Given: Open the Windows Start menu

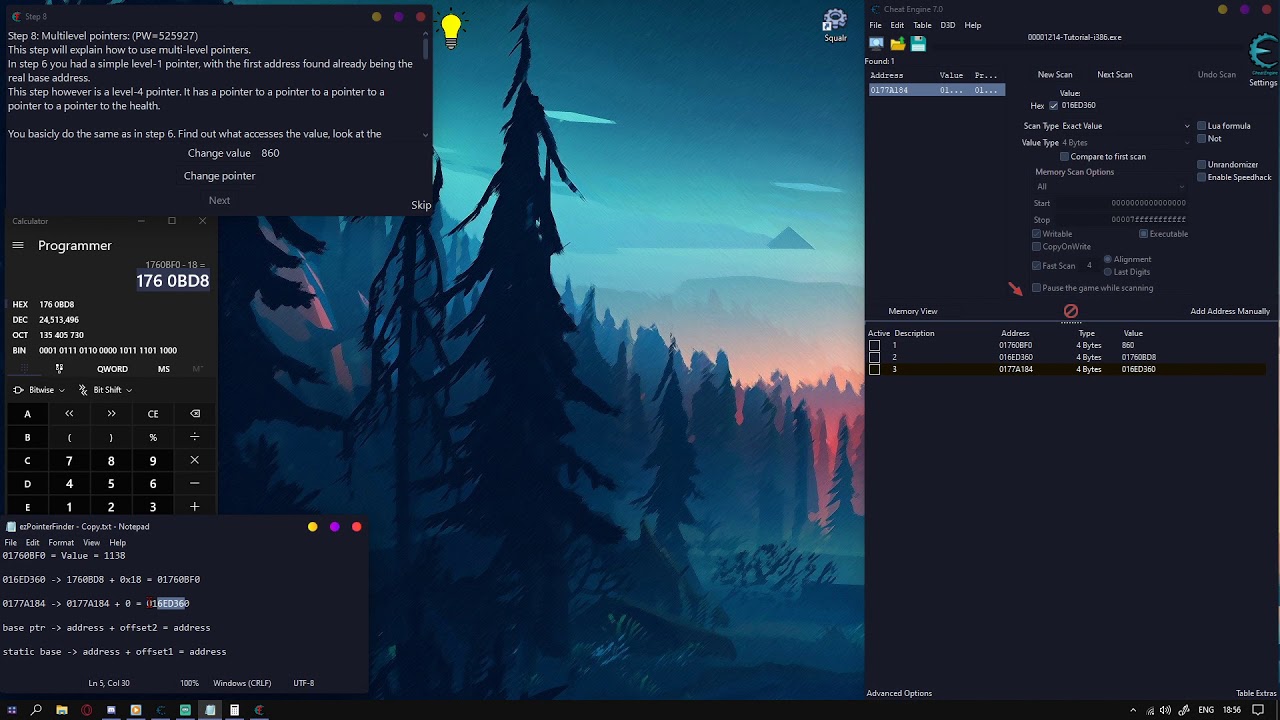Looking at the screenshot, I should point(12,710).
